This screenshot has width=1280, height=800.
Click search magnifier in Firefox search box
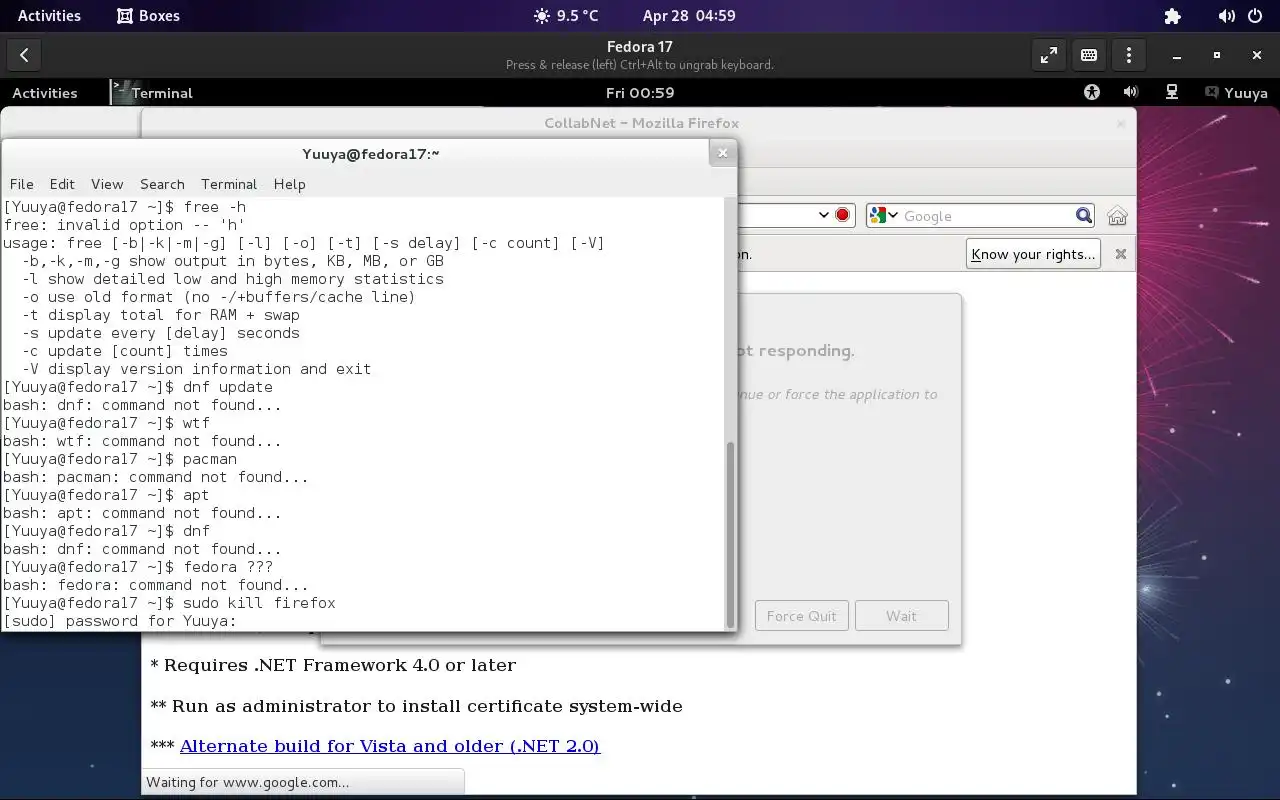coord(1084,215)
